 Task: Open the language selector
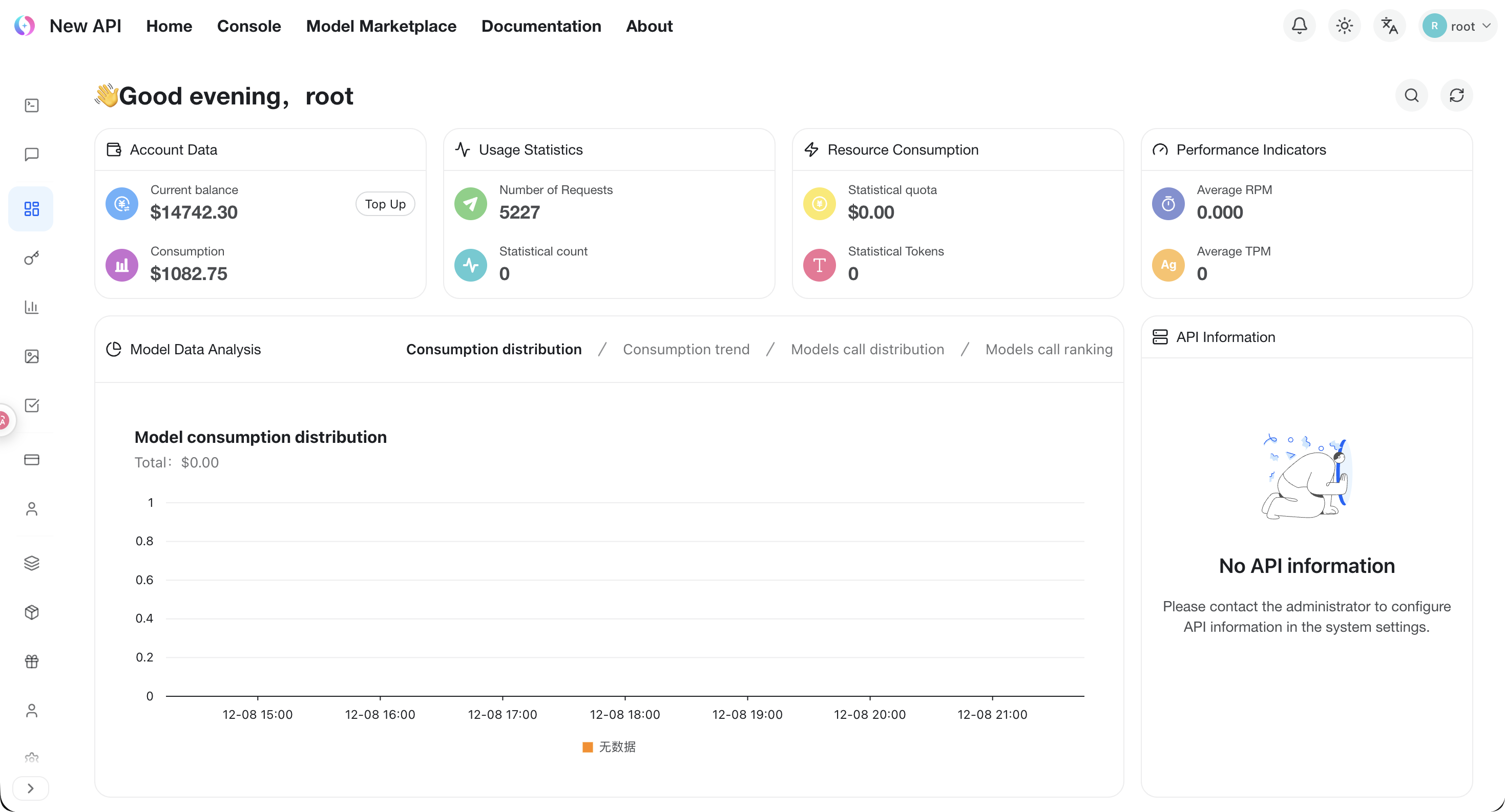(x=1389, y=26)
